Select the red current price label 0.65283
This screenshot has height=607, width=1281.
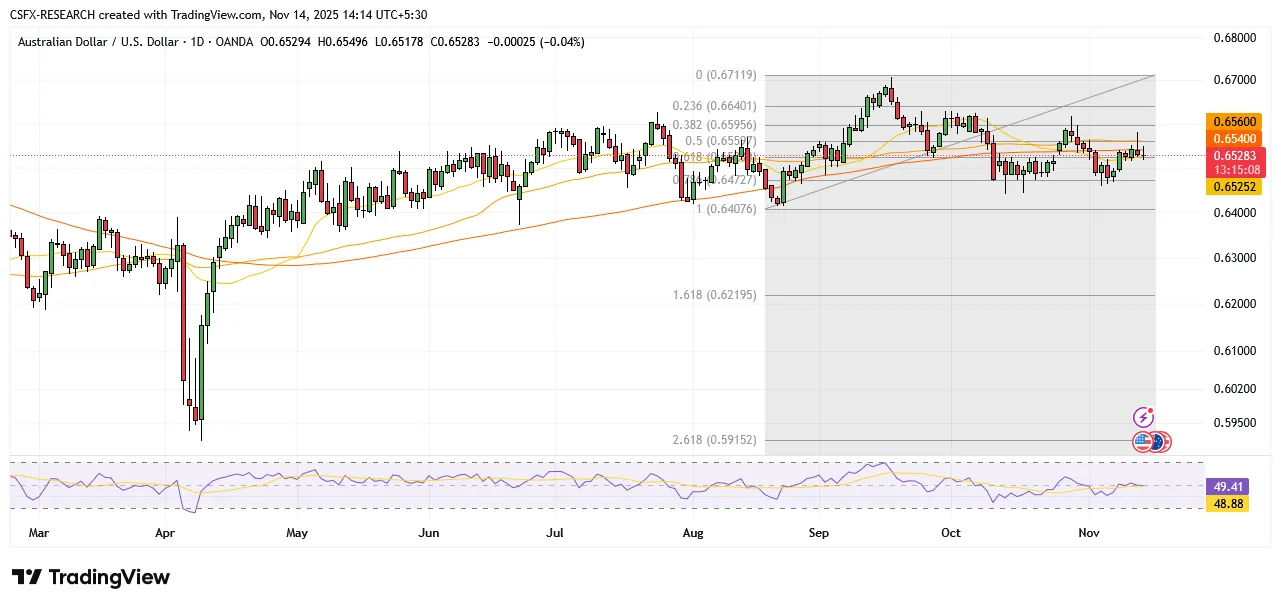1238,155
